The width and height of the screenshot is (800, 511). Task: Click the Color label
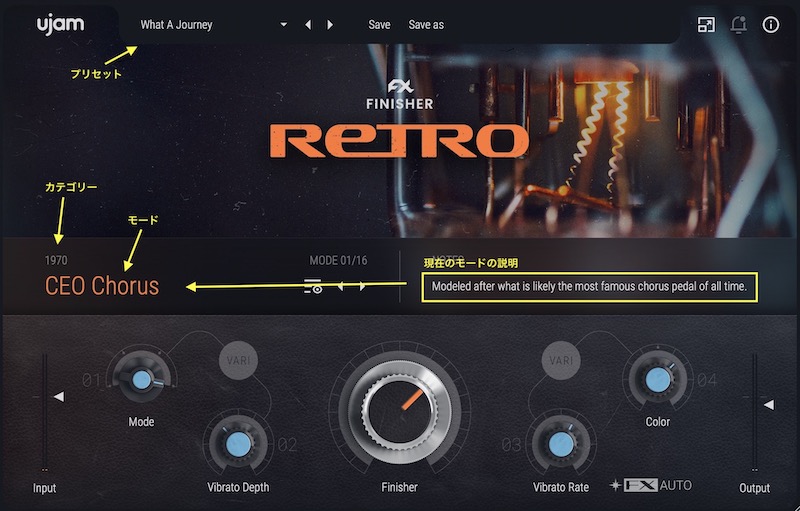pyautogui.click(x=658, y=422)
